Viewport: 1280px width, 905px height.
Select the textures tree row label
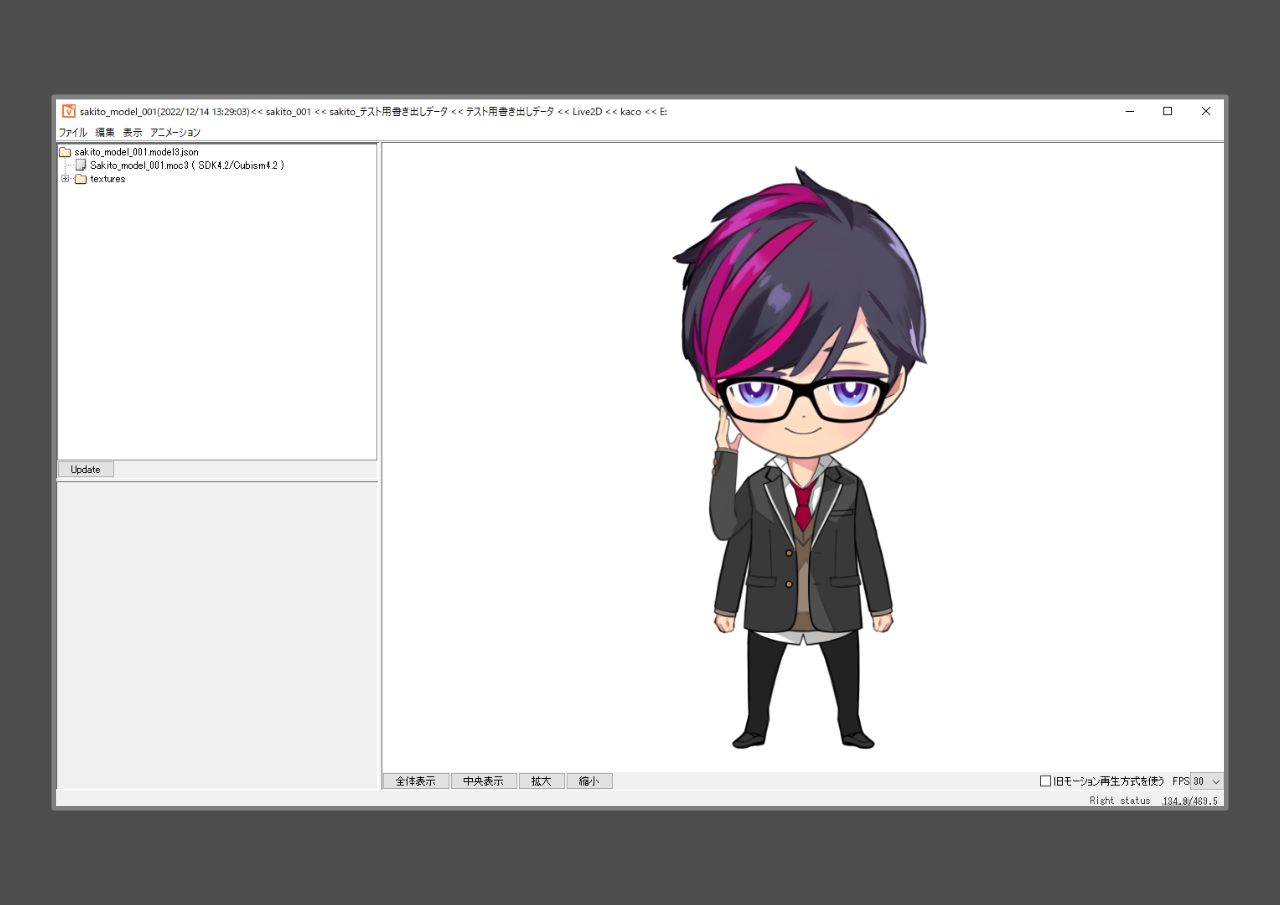[x=108, y=179]
